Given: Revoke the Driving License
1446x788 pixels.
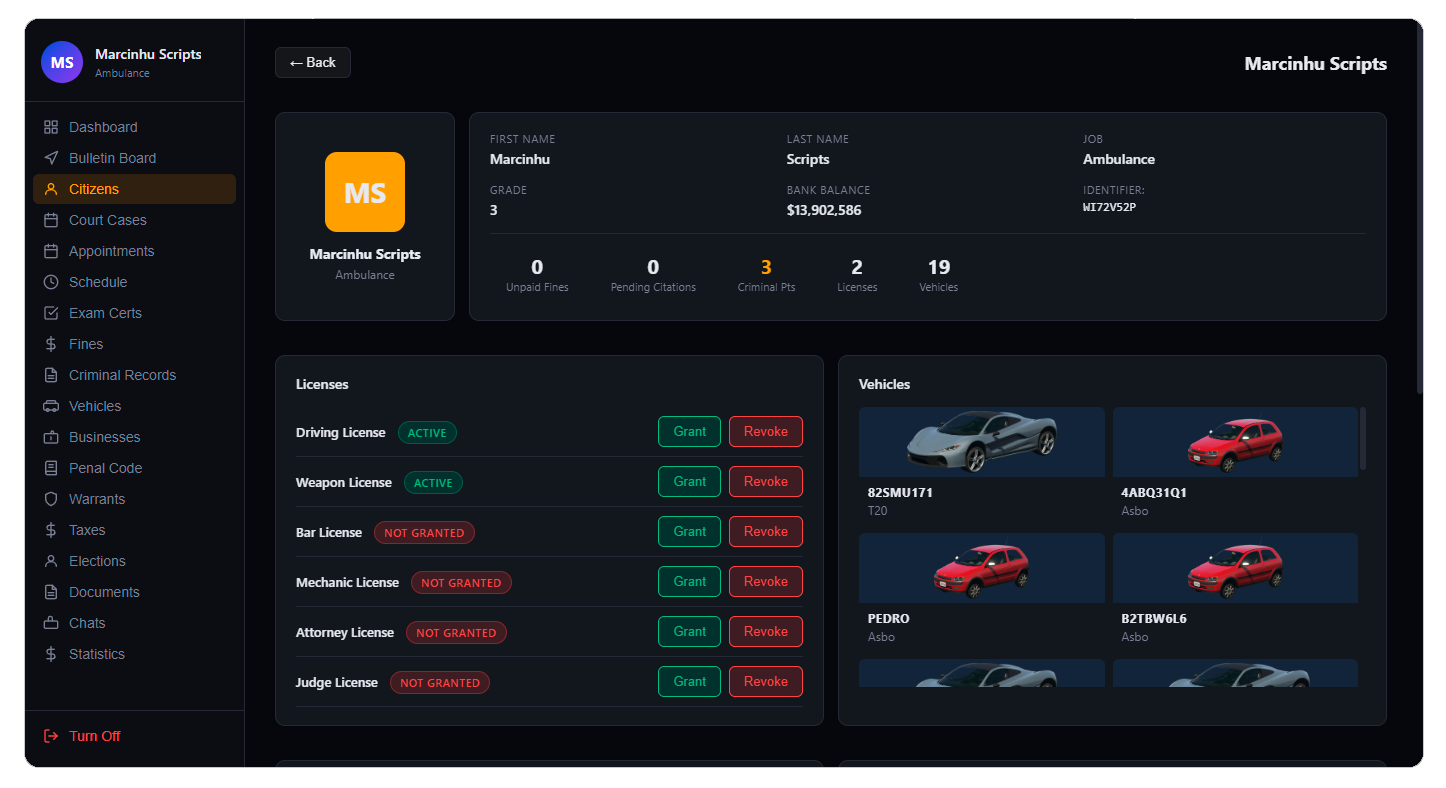Looking at the screenshot, I should coord(766,432).
